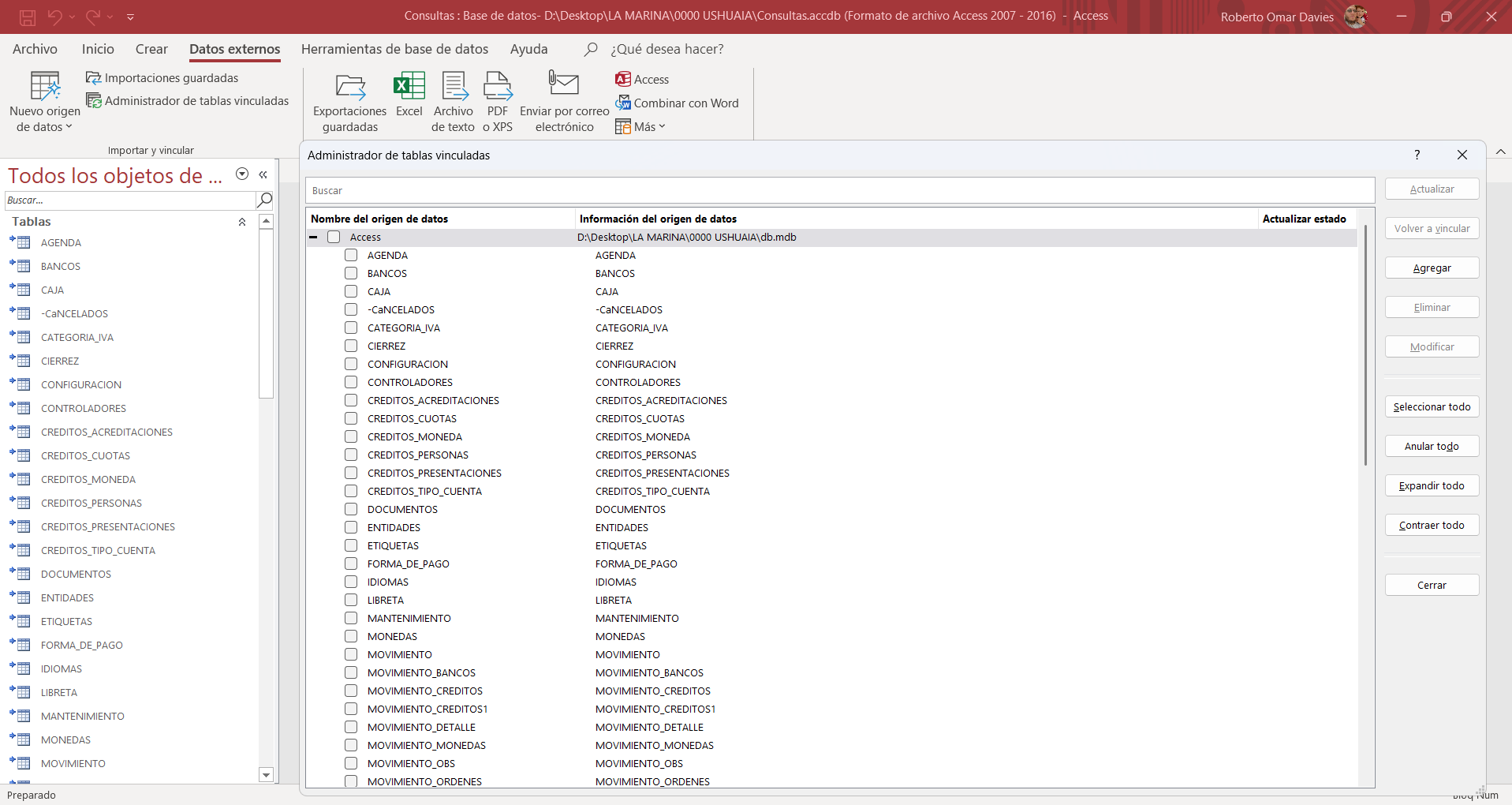Click the Cerrar button
This screenshot has height=805, width=1512.
1432,585
